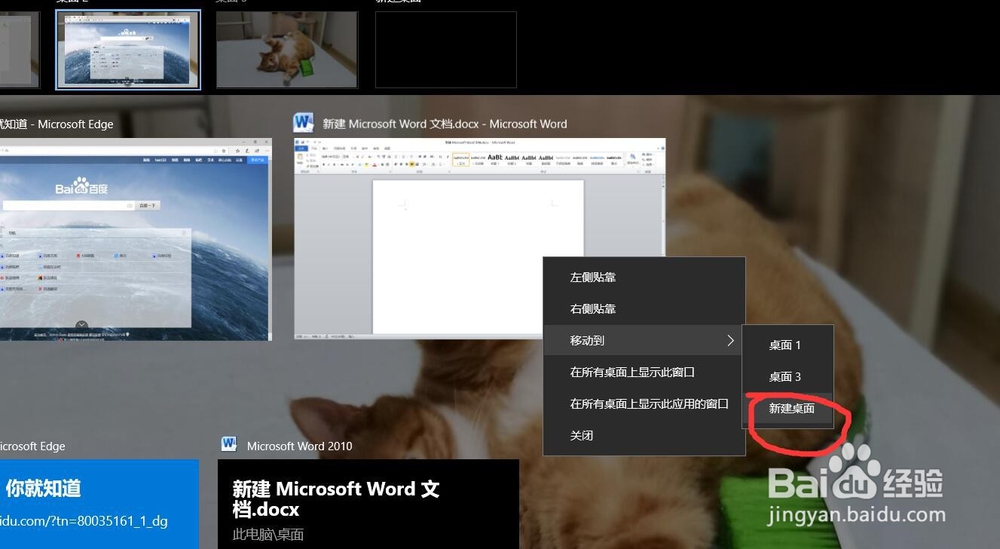This screenshot has width=1000, height=549.
Task: Click the Word icon beside the window title
Action: point(303,122)
